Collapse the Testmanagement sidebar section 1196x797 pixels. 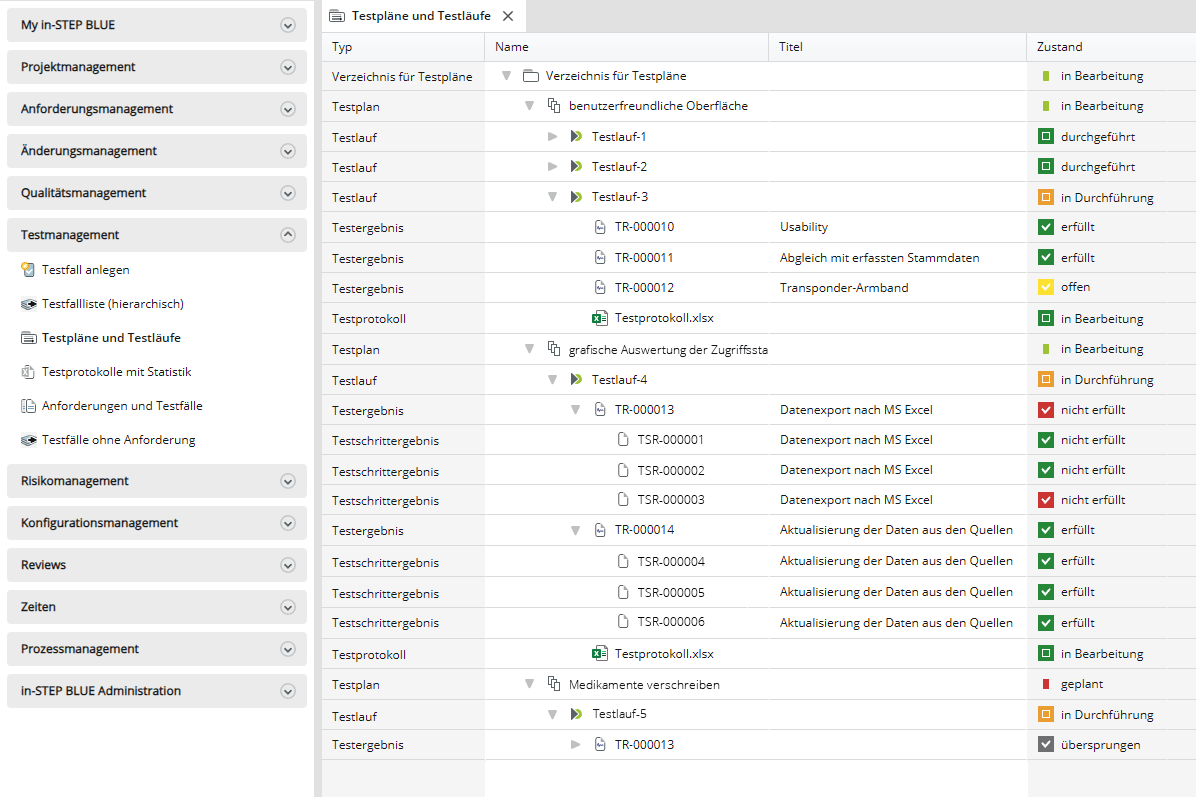[288, 235]
